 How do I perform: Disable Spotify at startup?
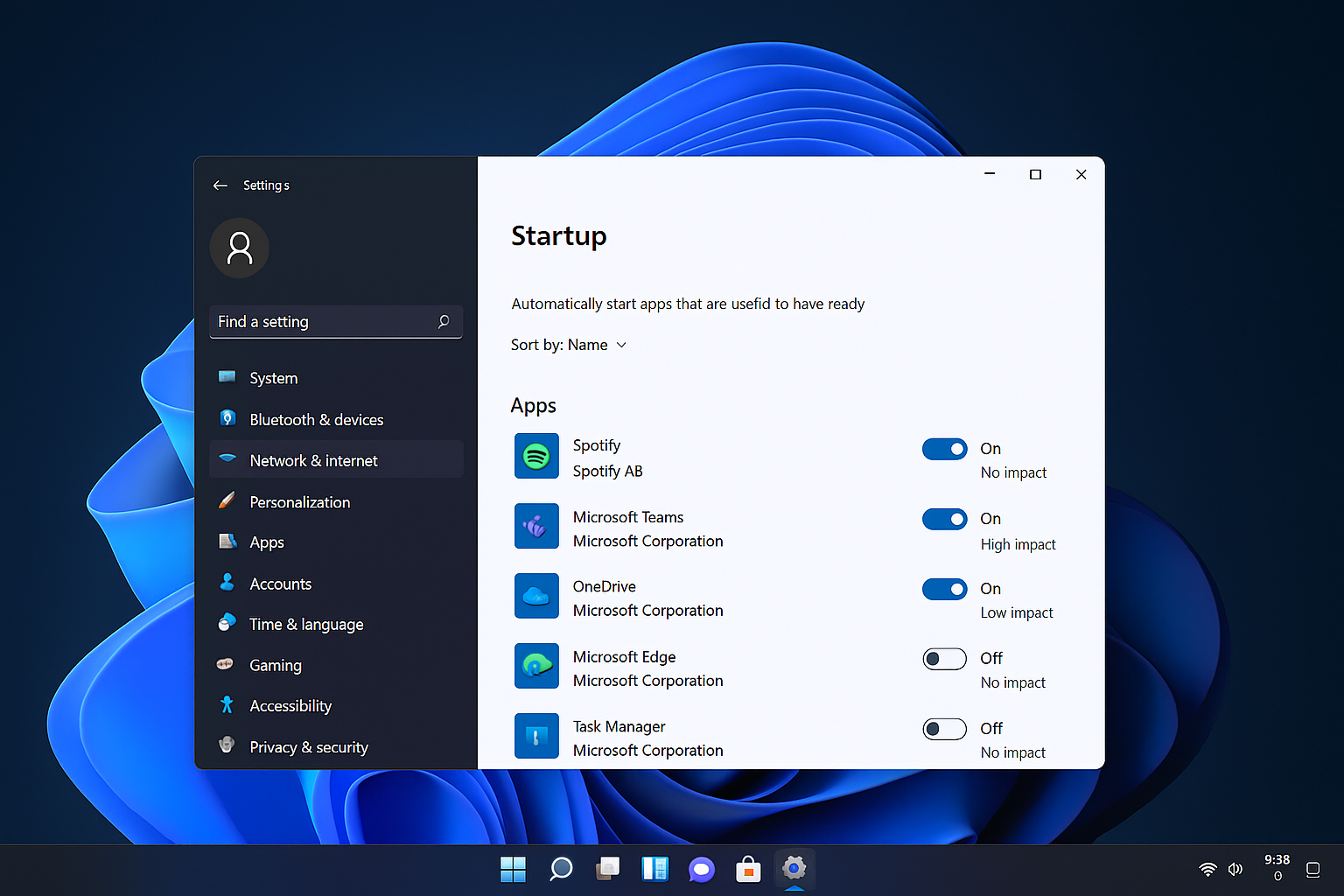[x=944, y=449]
